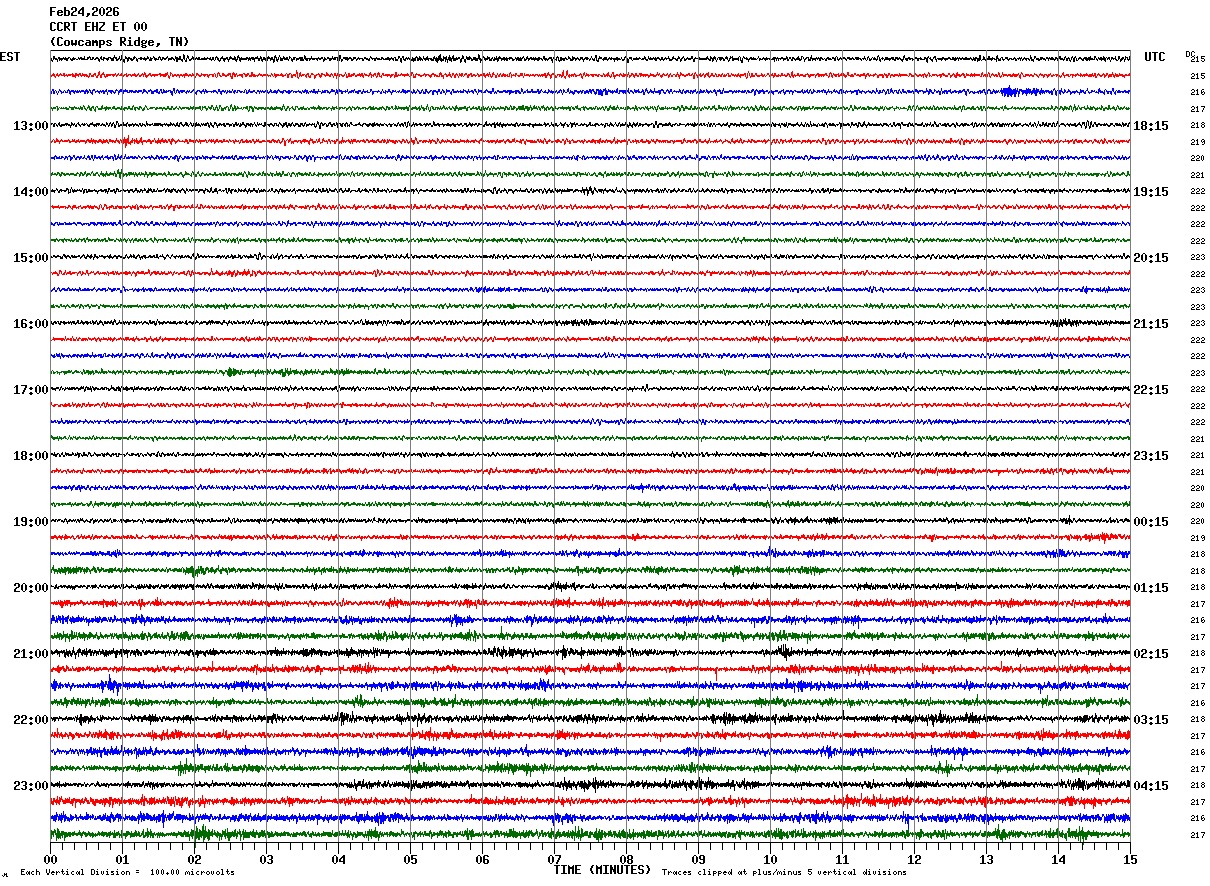Select the 15:00 EST time label

tap(30, 258)
